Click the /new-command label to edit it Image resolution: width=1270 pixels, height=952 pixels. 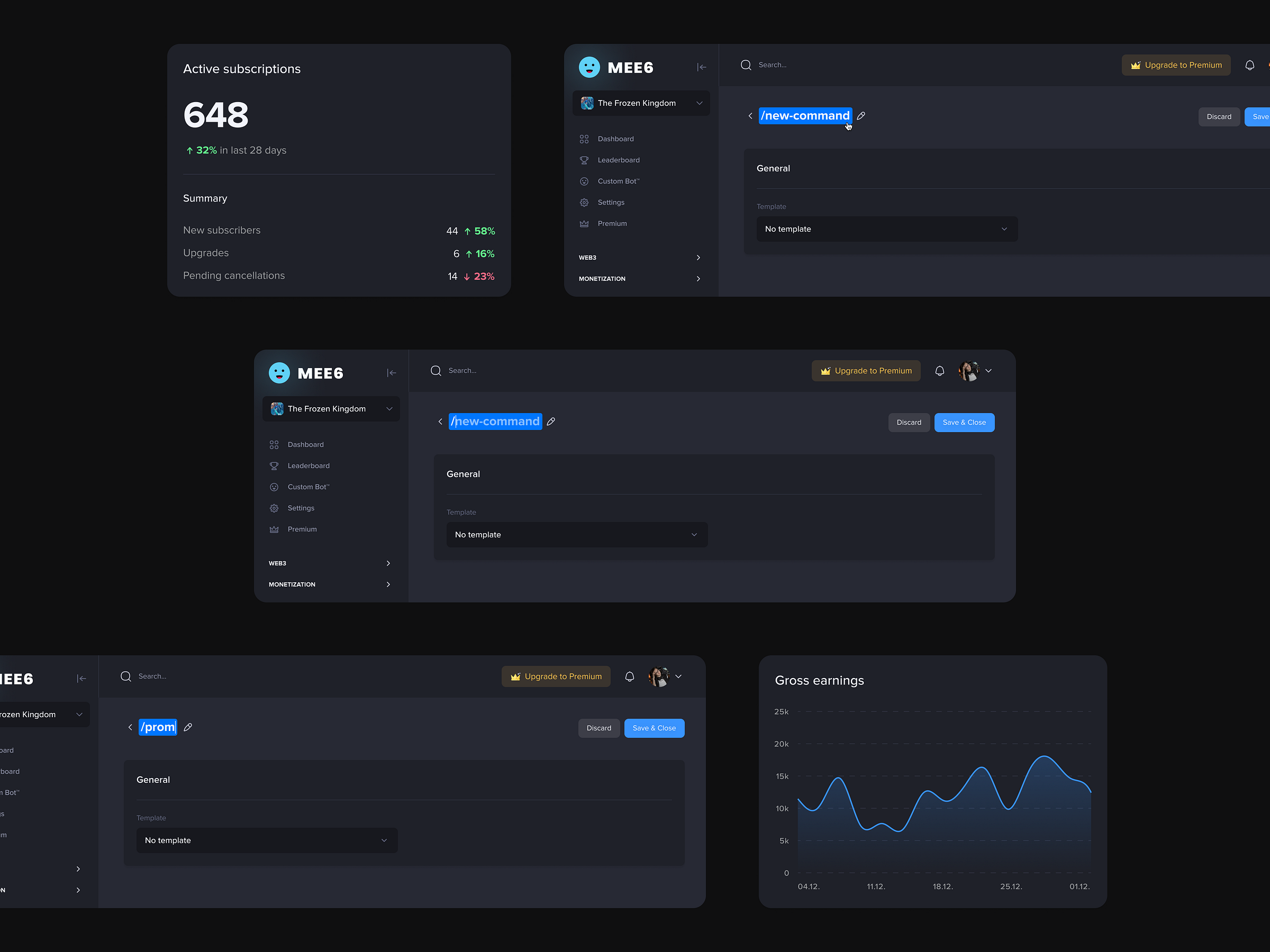(x=496, y=420)
